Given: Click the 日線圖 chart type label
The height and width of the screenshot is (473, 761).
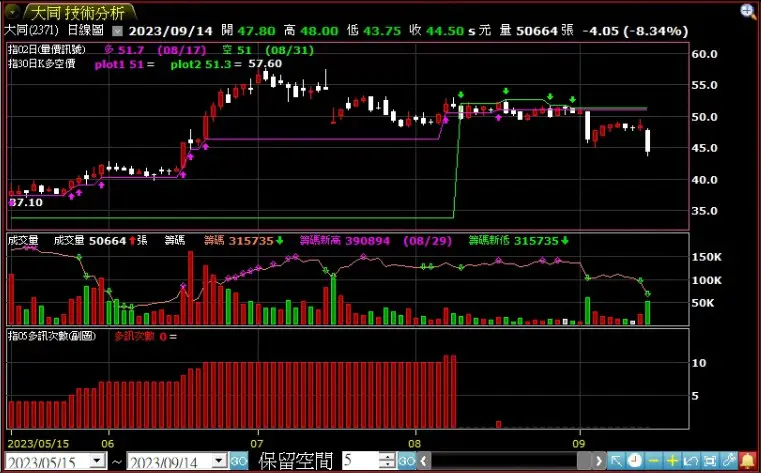Looking at the screenshot, I should click(x=85, y=31).
